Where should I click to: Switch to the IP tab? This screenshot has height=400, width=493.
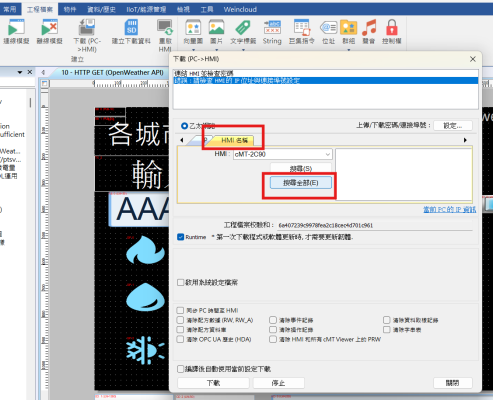click(199, 140)
